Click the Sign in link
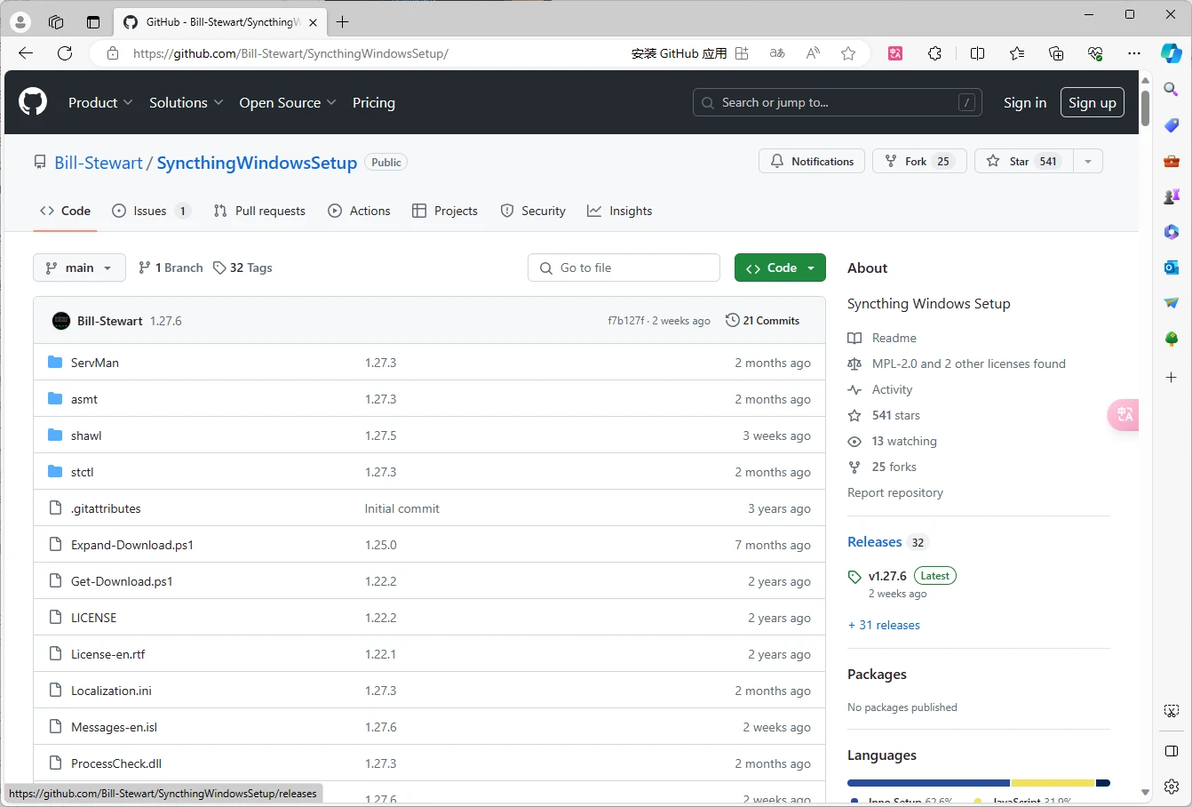This screenshot has width=1192, height=807. pos(1025,103)
